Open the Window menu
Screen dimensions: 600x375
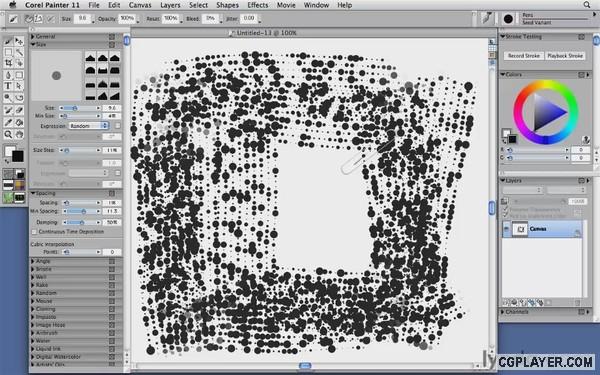pos(316,5)
